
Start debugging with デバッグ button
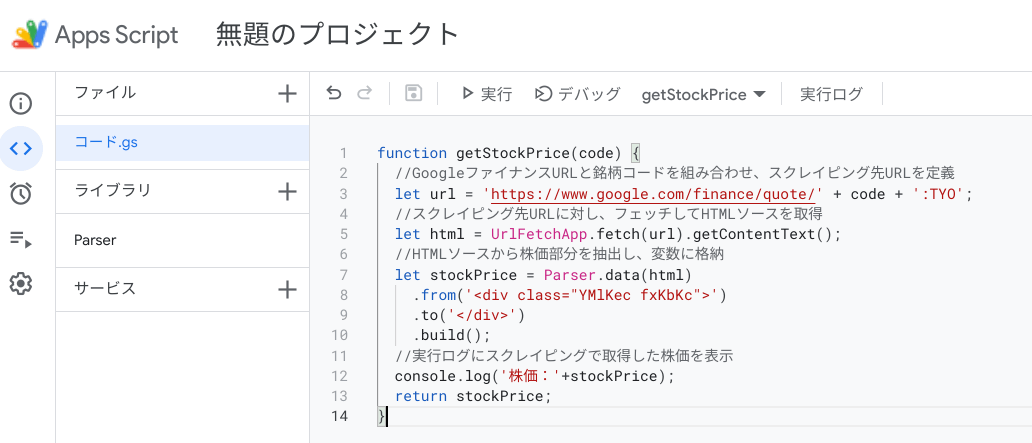pos(577,93)
